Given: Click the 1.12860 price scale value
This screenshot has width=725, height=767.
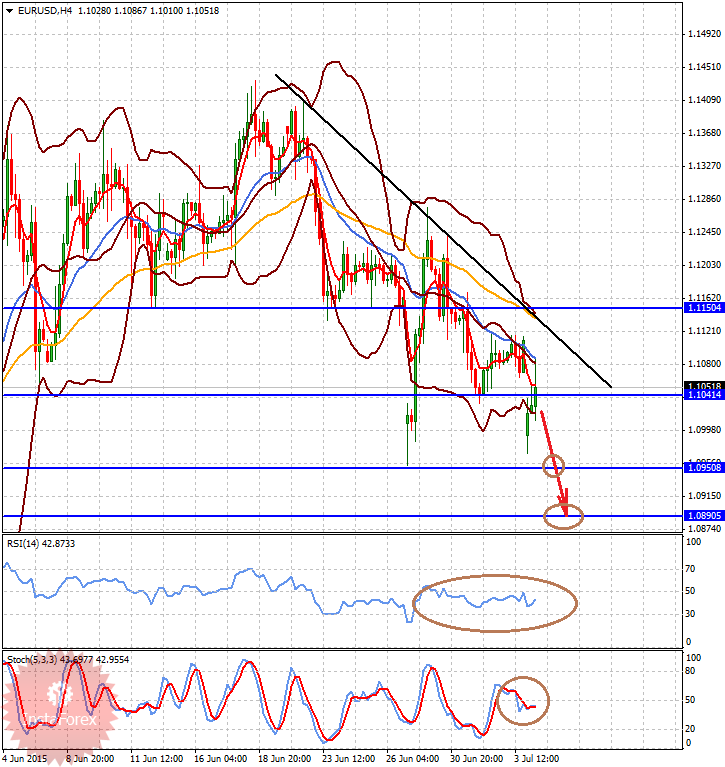Looking at the screenshot, I should click(704, 199).
